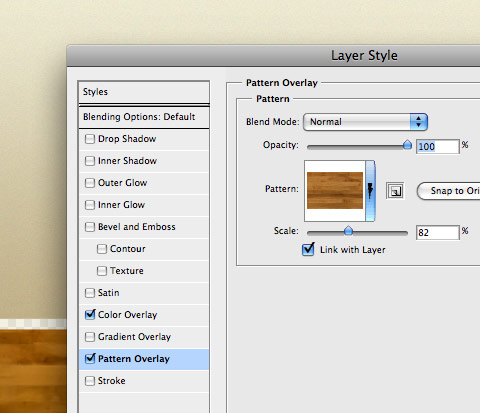Screen dimensions: 480x413
Task: Select the Pattern Overlay label
Action: point(134,359)
